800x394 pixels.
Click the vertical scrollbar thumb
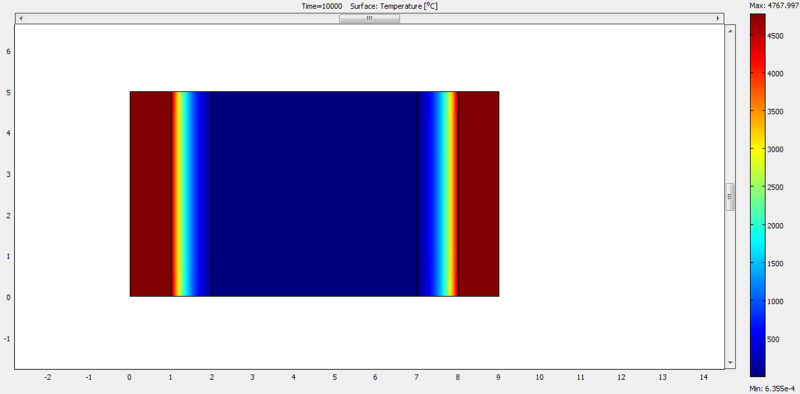[730, 196]
